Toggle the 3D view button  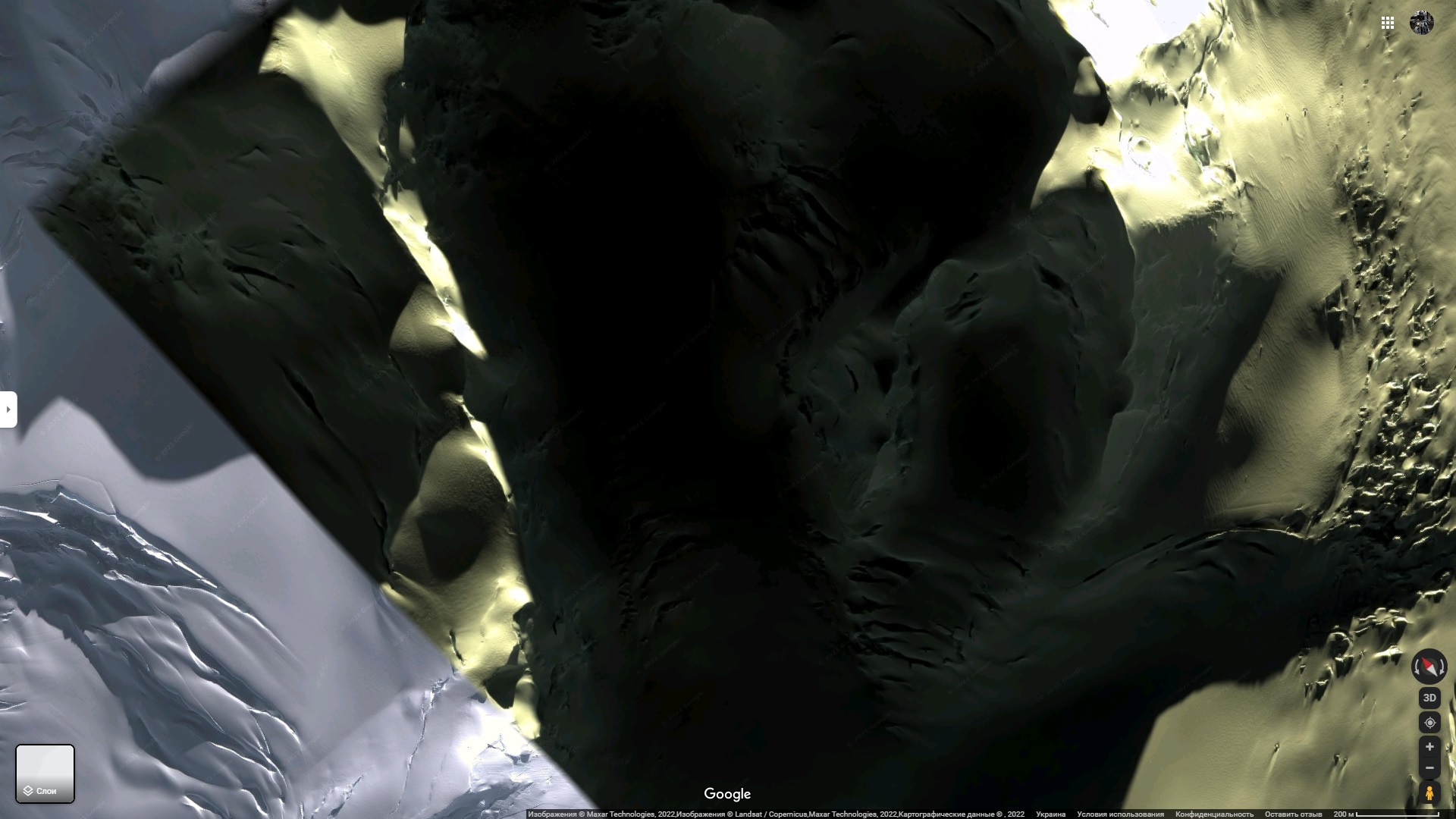(1429, 698)
